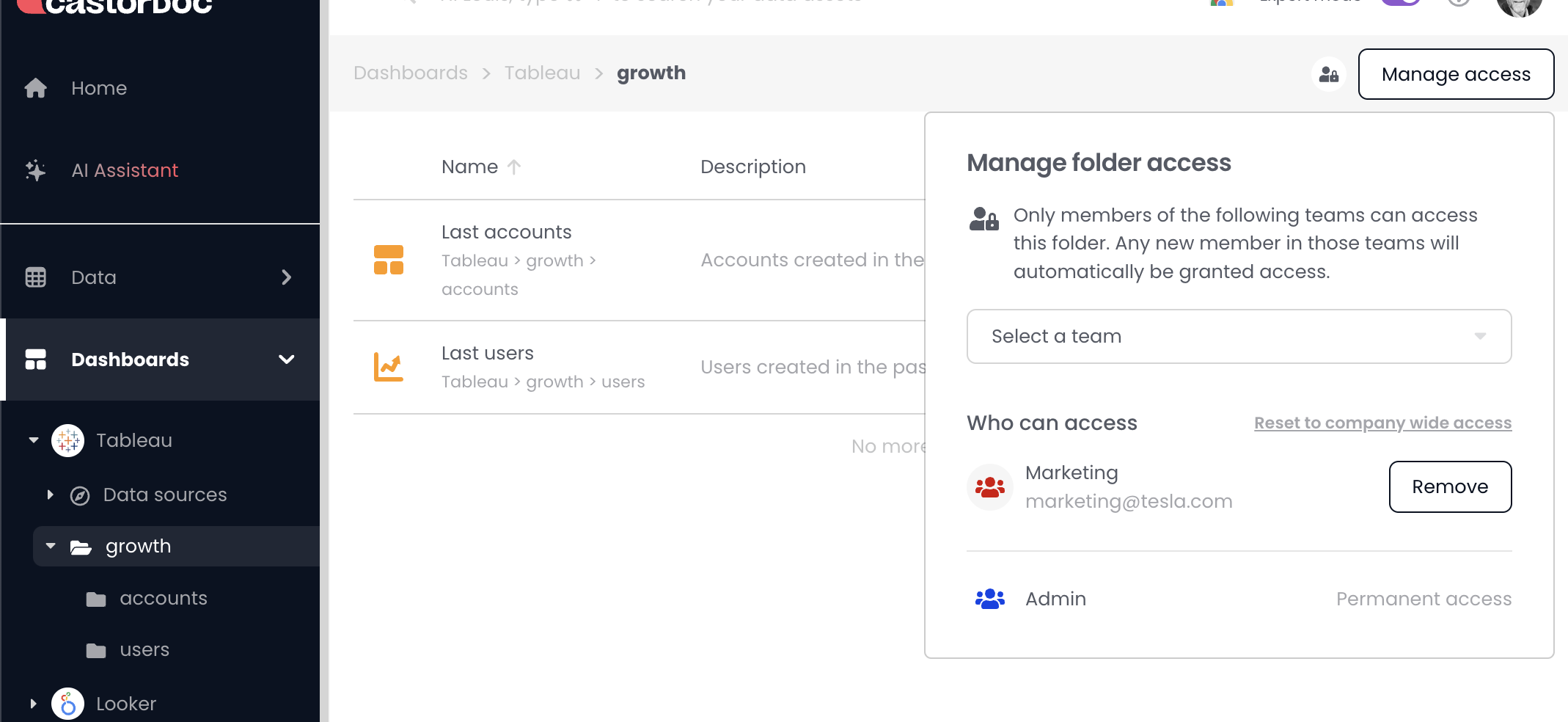This screenshot has height=722, width=1568.
Task: Click the Data table grid icon
Action: 35,277
